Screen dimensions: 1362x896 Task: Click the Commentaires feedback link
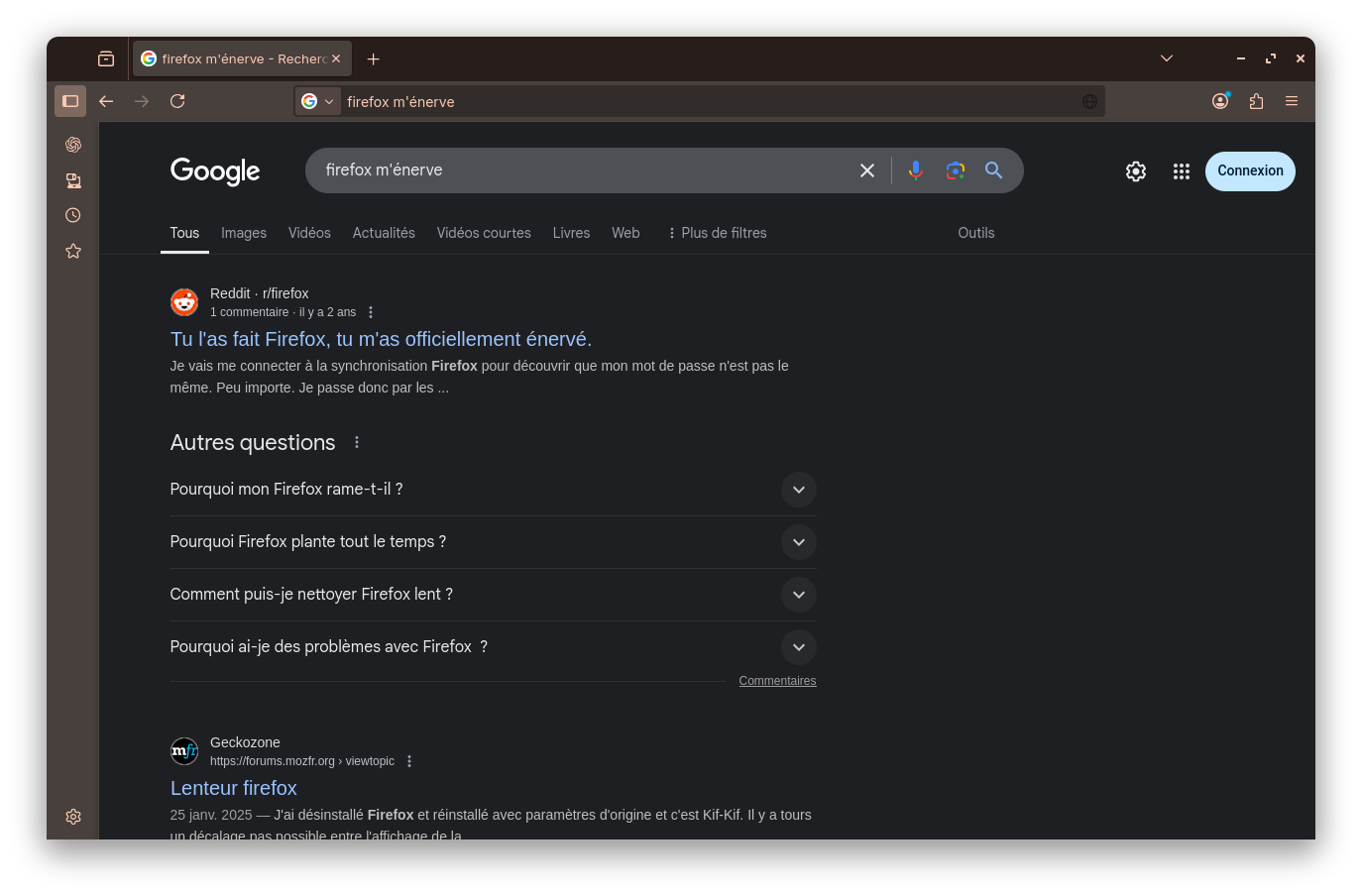(777, 681)
